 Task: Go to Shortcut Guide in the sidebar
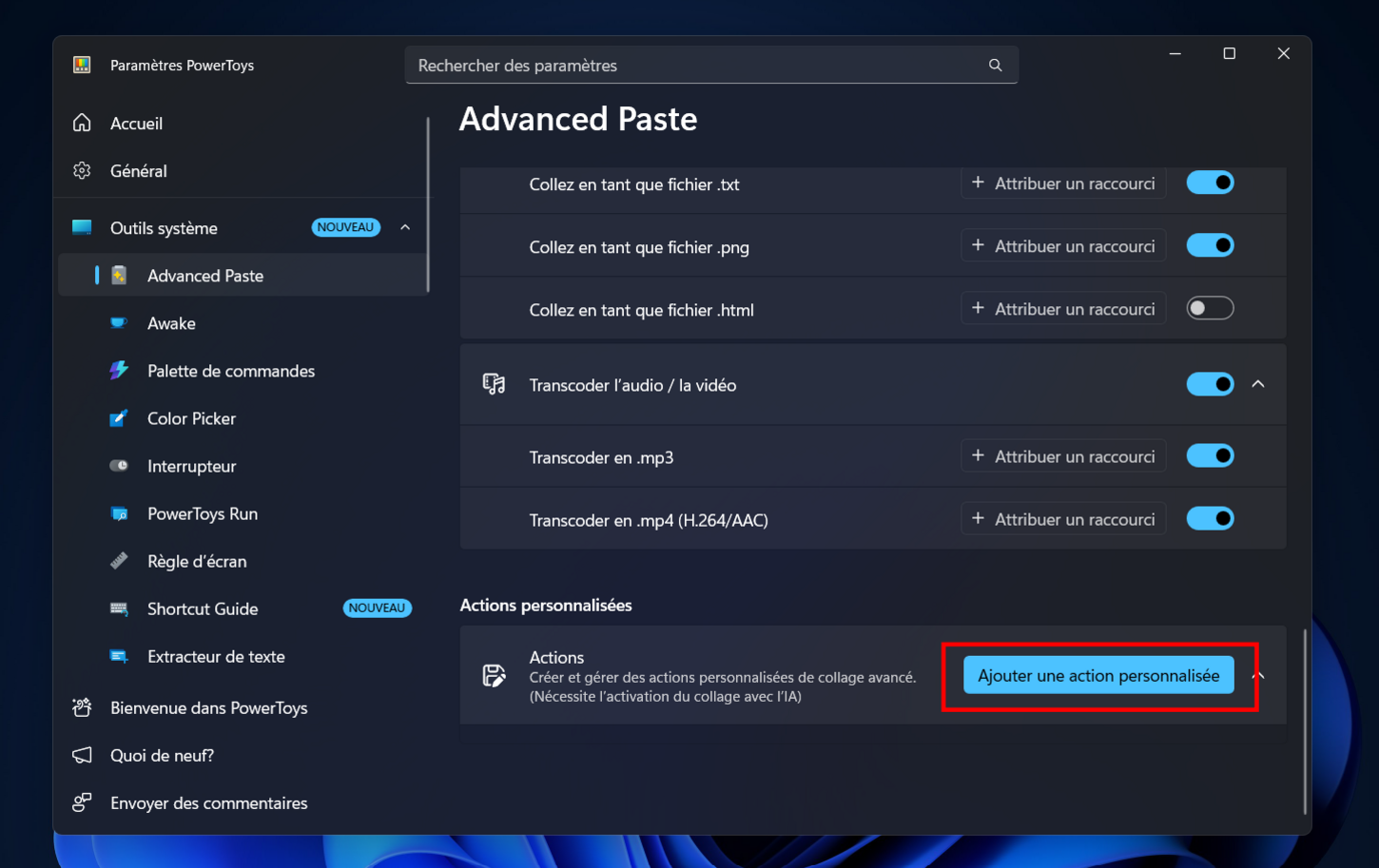(x=243, y=608)
